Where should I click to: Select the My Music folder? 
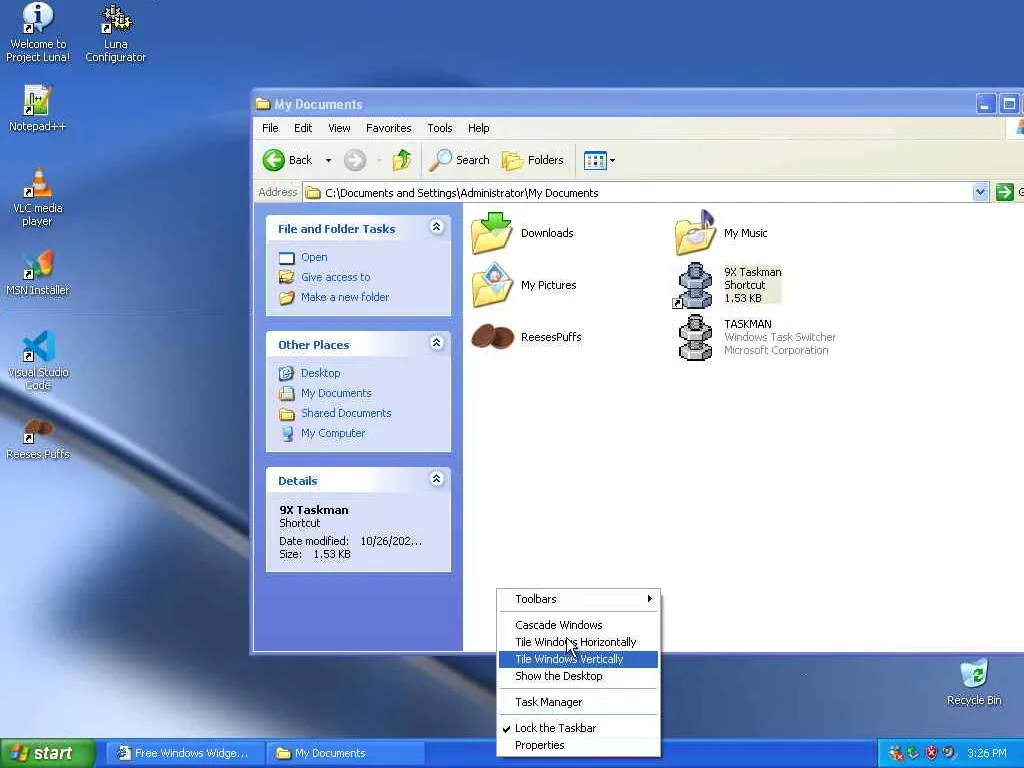[721, 233]
